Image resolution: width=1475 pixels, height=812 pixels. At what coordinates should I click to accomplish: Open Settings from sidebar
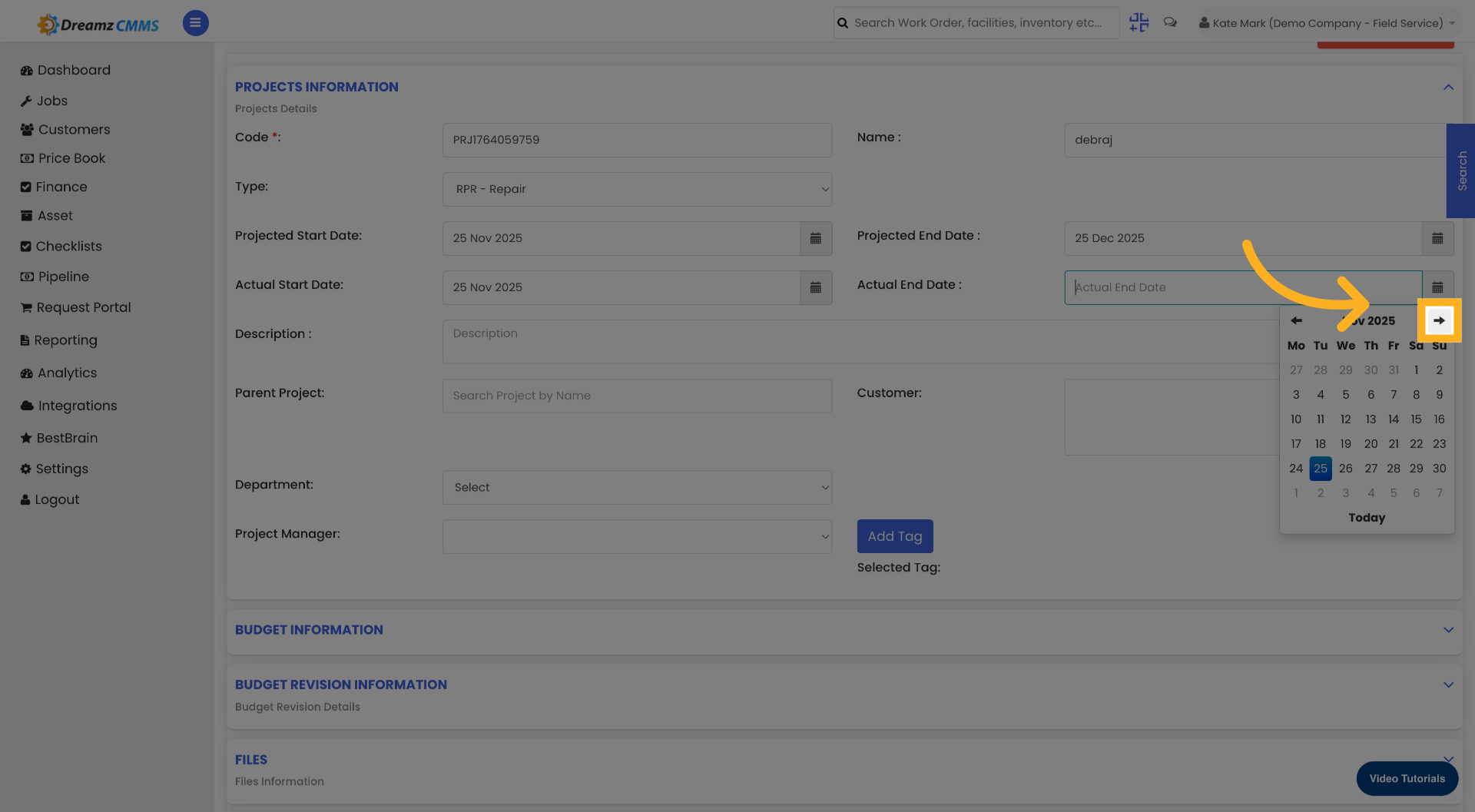coord(55,469)
